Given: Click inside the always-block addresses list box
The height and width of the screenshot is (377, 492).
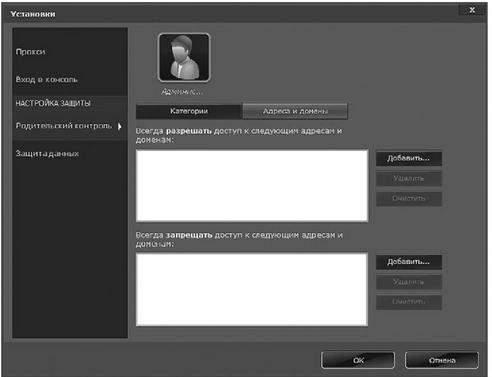Looking at the screenshot, I should (x=252, y=289).
